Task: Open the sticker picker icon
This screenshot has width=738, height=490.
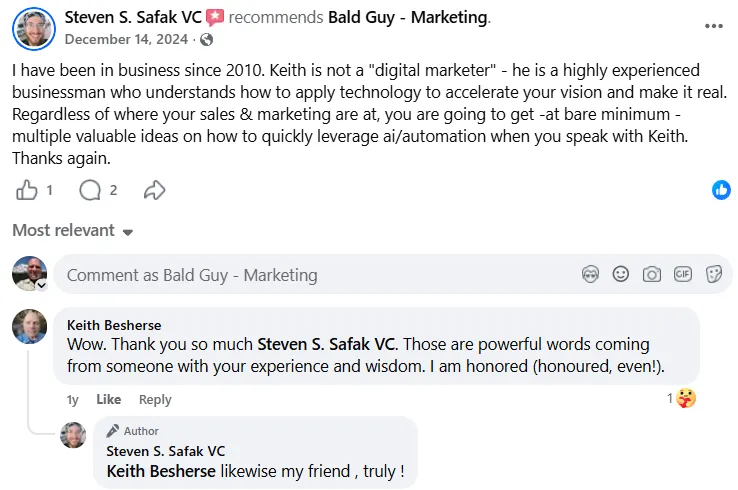Action: 714,274
